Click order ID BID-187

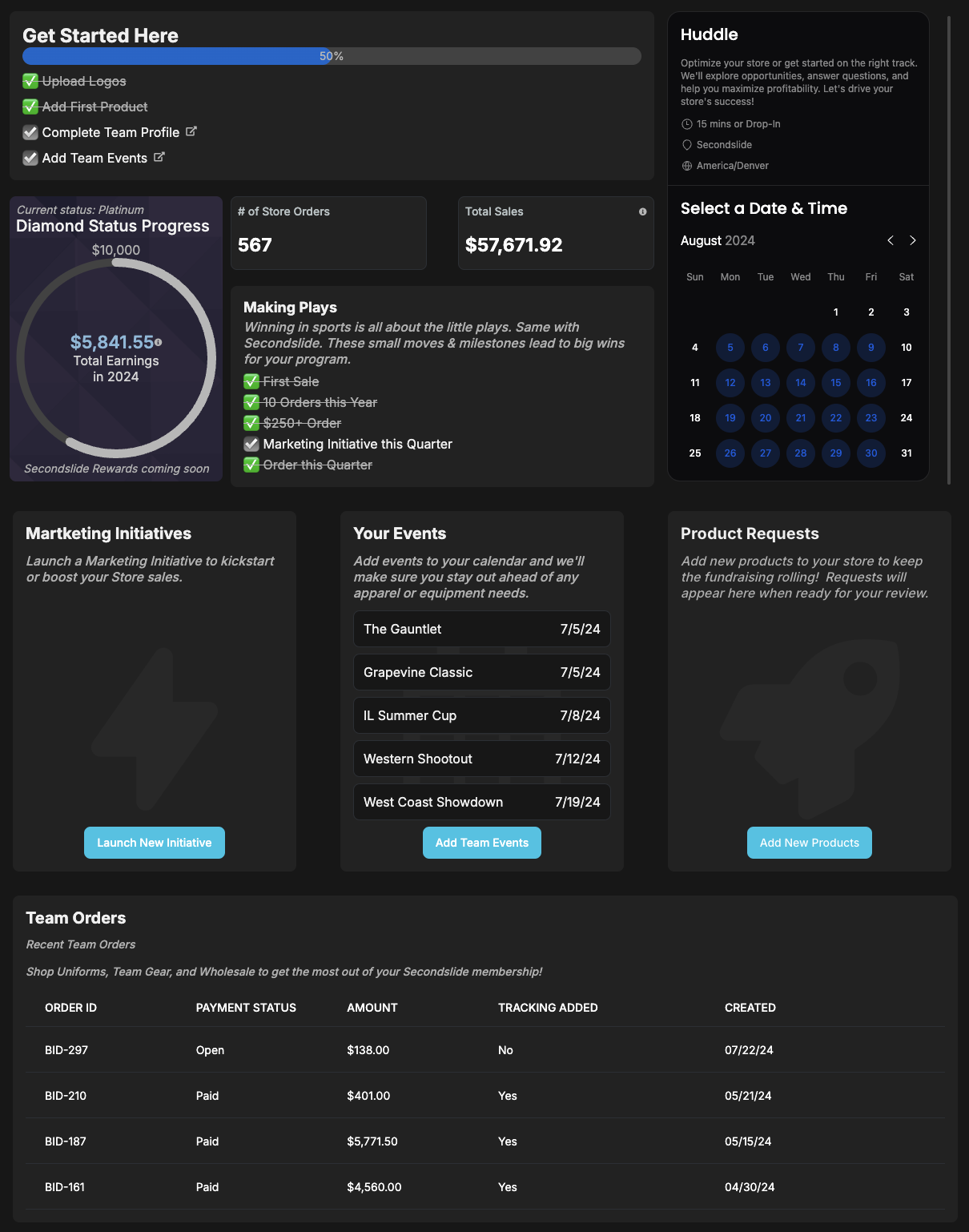66,1141
